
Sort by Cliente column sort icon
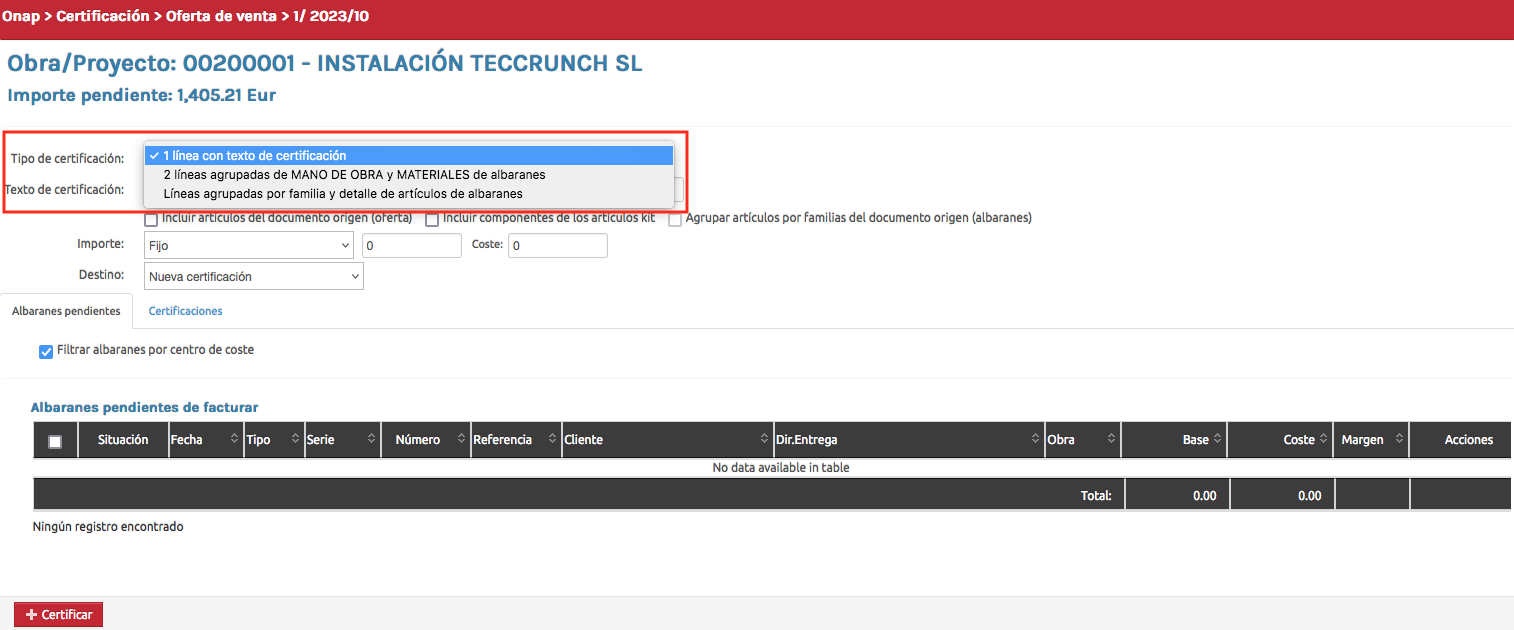(x=764, y=440)
